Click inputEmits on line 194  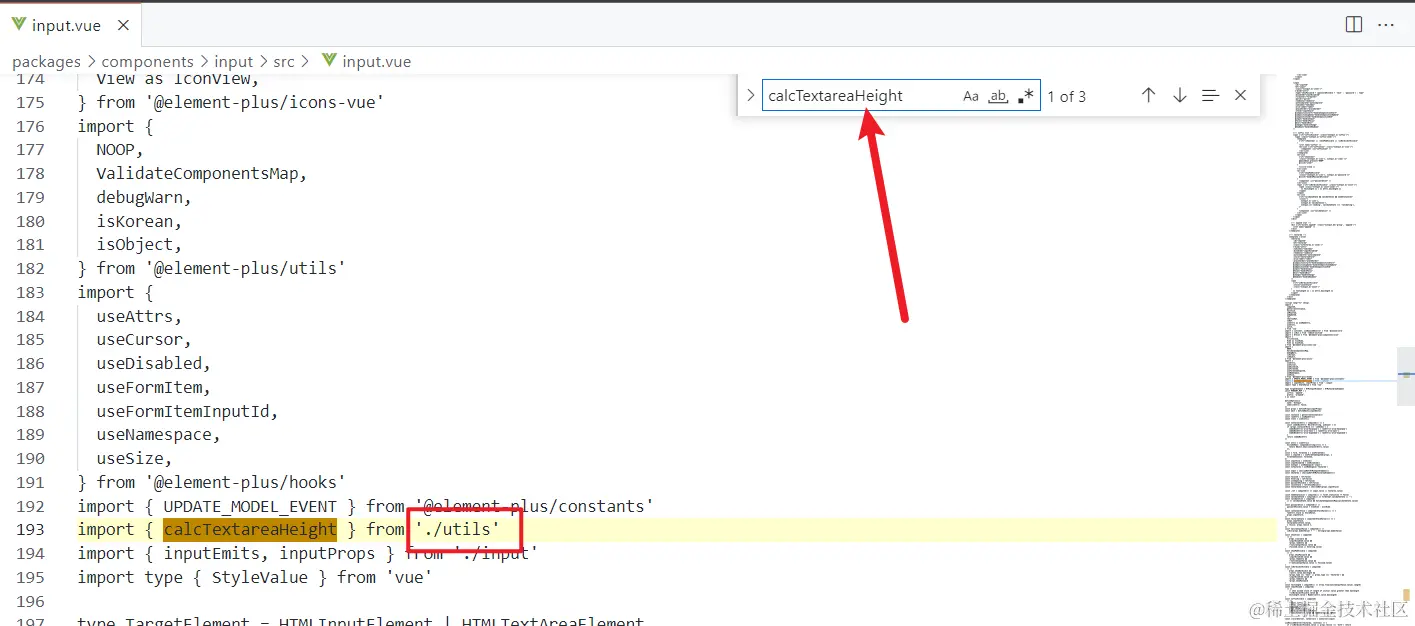pos(211,554)
